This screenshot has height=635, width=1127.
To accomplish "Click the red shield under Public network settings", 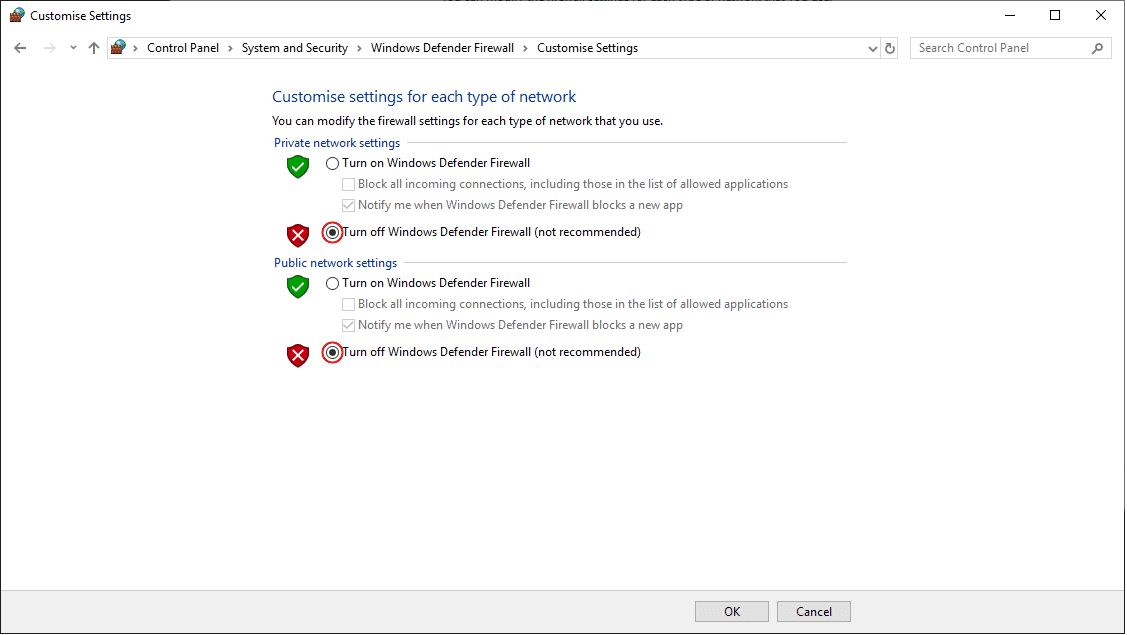I will click(x=298, y=355).
